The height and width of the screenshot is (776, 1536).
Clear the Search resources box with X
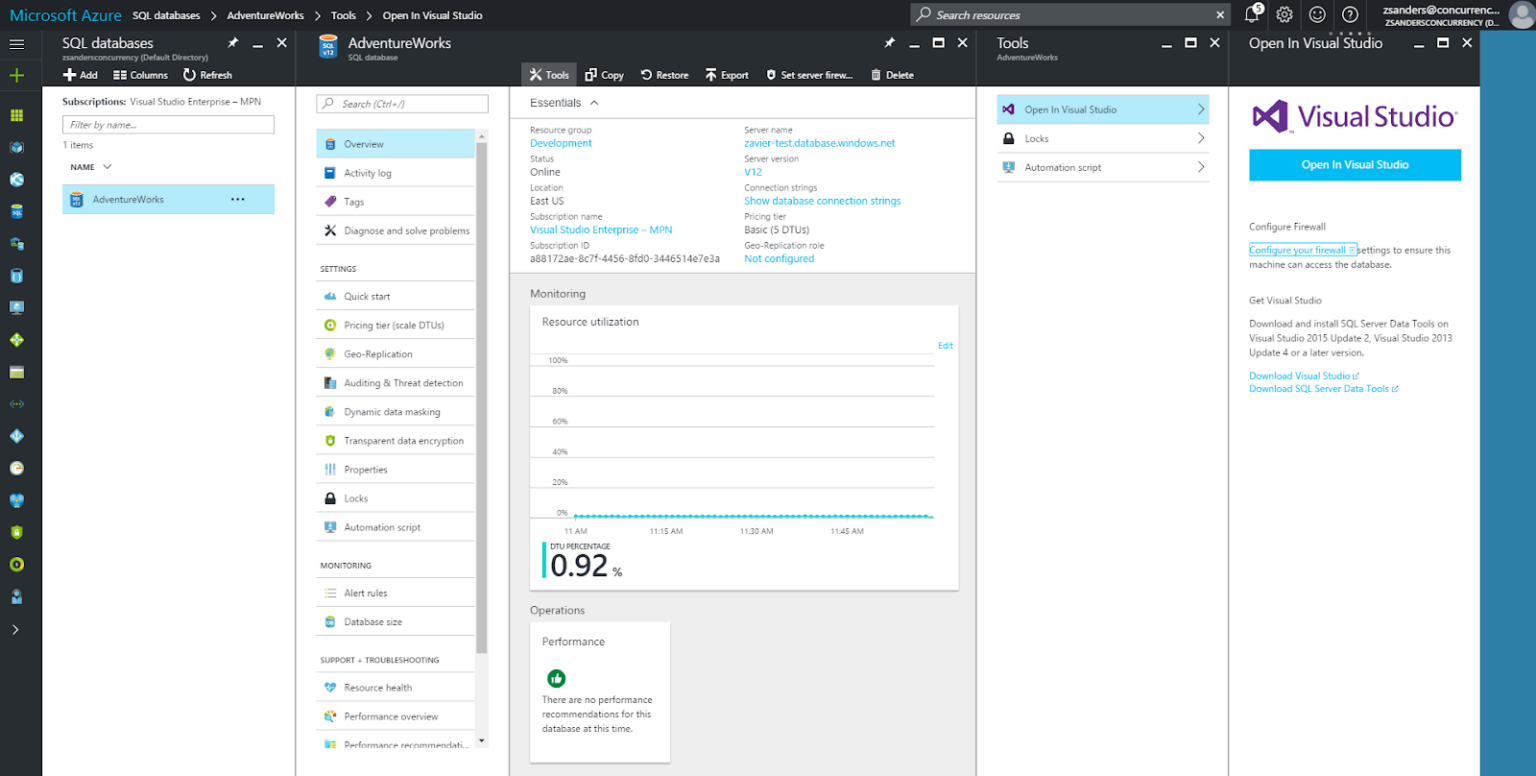(1220, 15)
